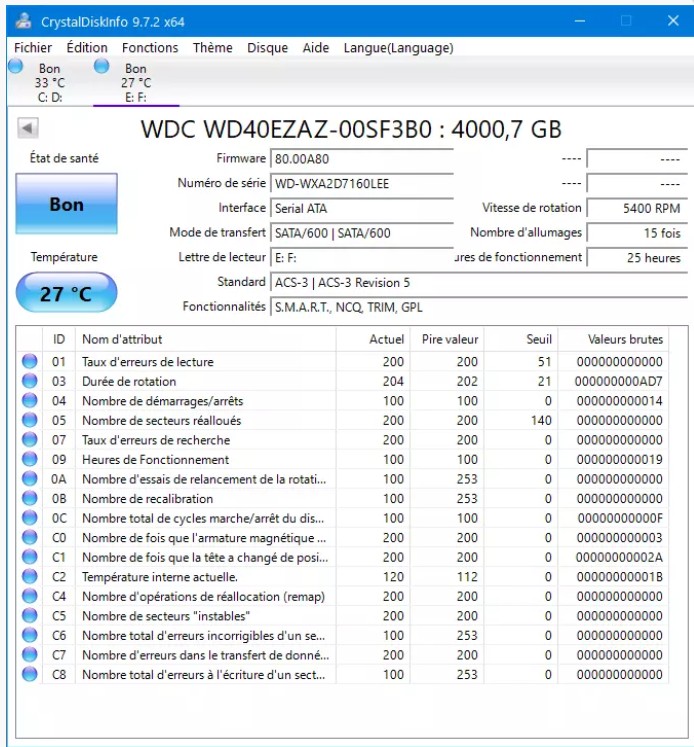Viewport: 694px width, 747px height.
Task: Select 'Température interne actuelle.' attribute name
Action: (160, 576)
